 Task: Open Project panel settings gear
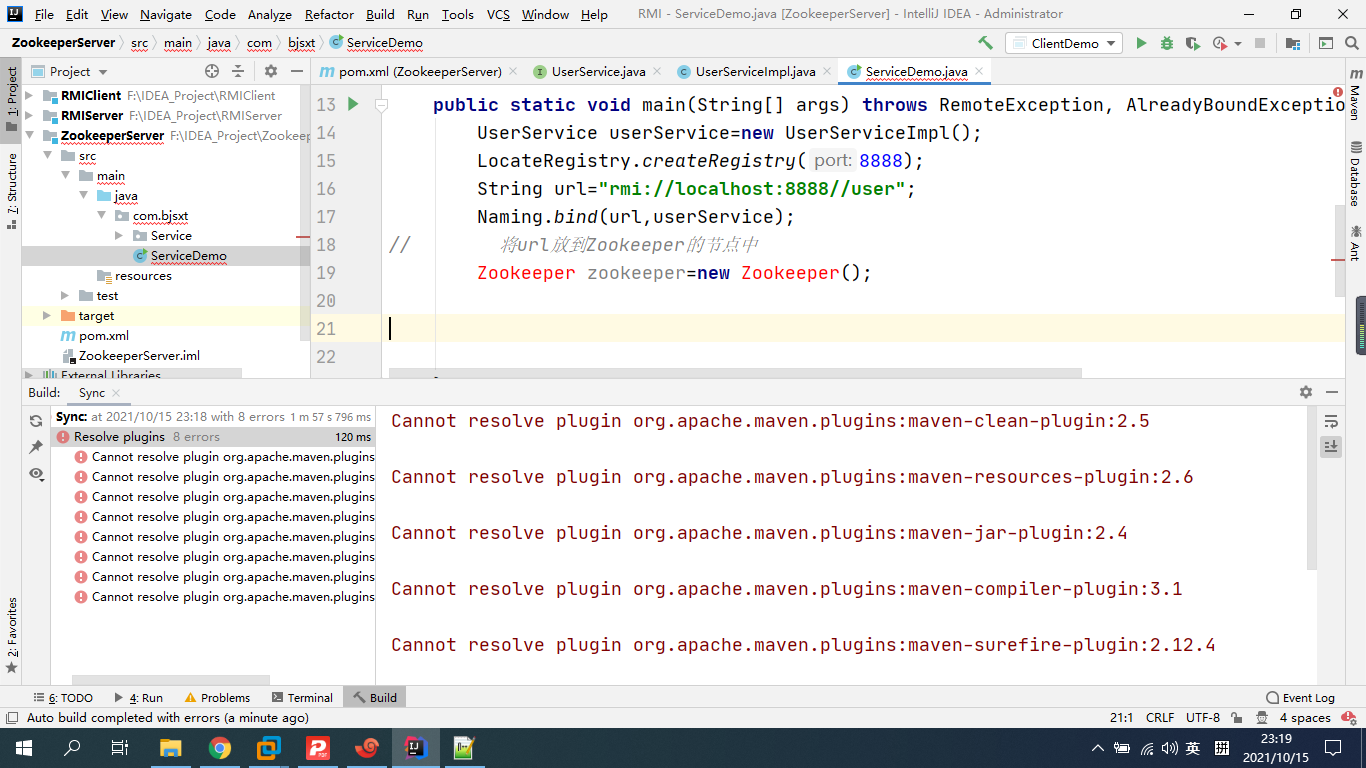(271, 71)
